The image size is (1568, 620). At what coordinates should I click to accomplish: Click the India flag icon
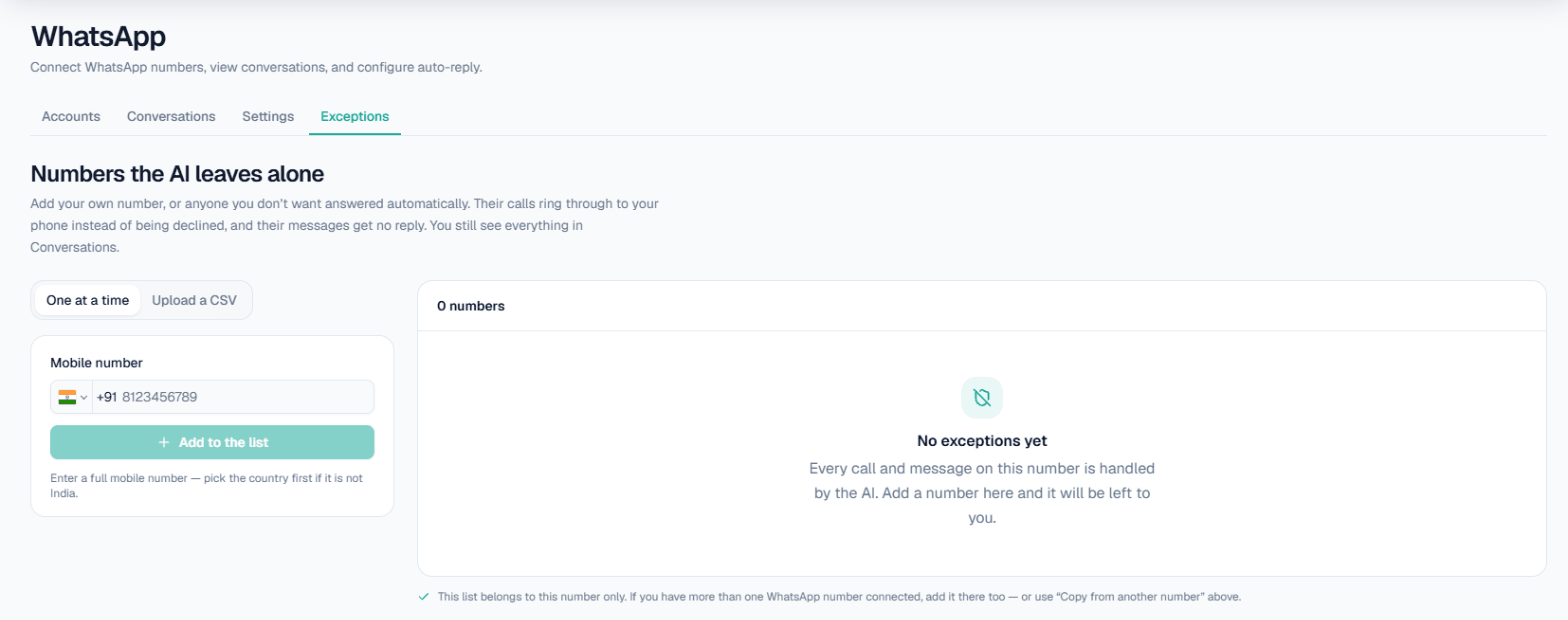(x=67, y=397)
